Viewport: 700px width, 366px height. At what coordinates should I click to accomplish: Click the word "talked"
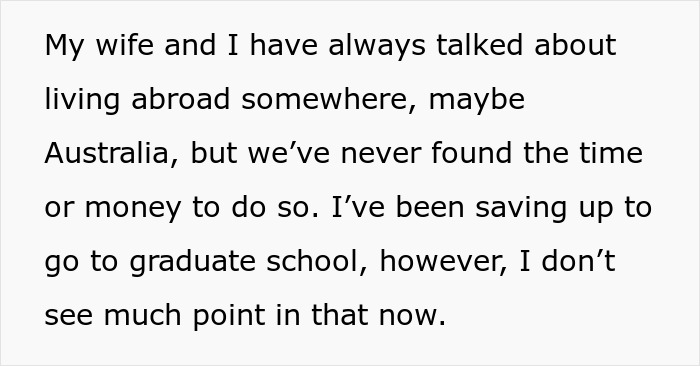point(479,45)
